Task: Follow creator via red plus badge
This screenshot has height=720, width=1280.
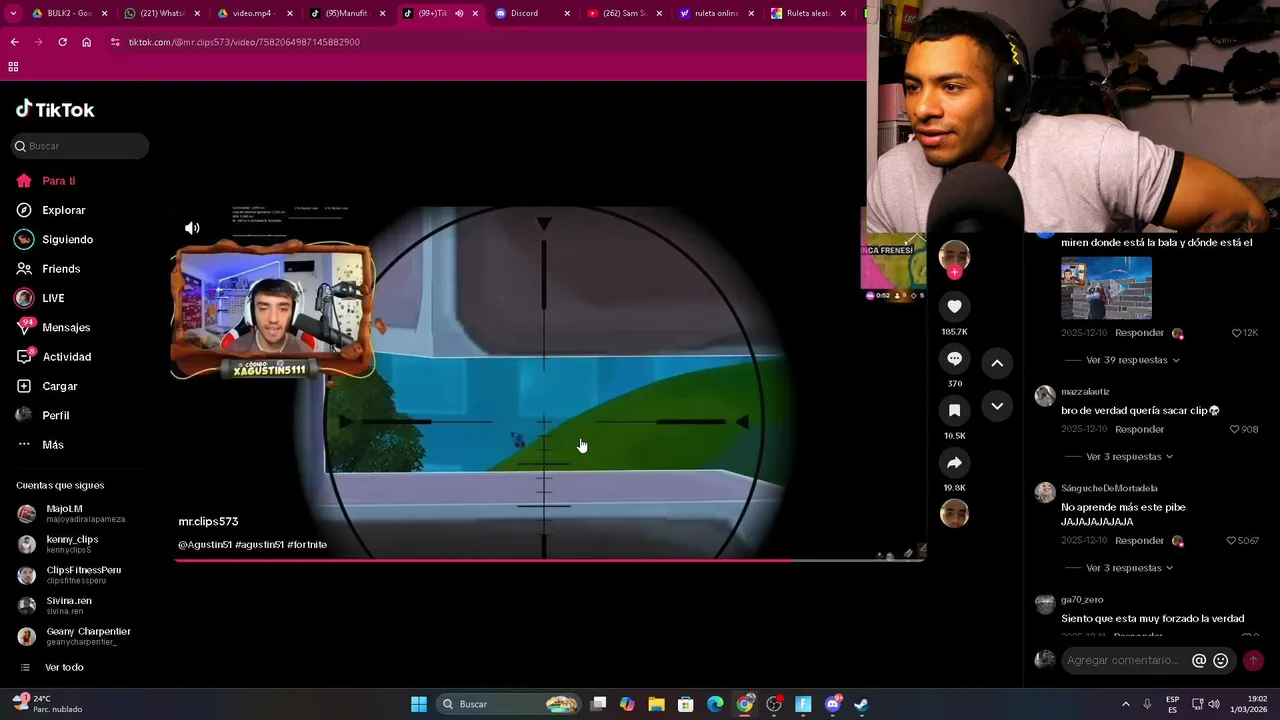Action: [x=954, y=272]
